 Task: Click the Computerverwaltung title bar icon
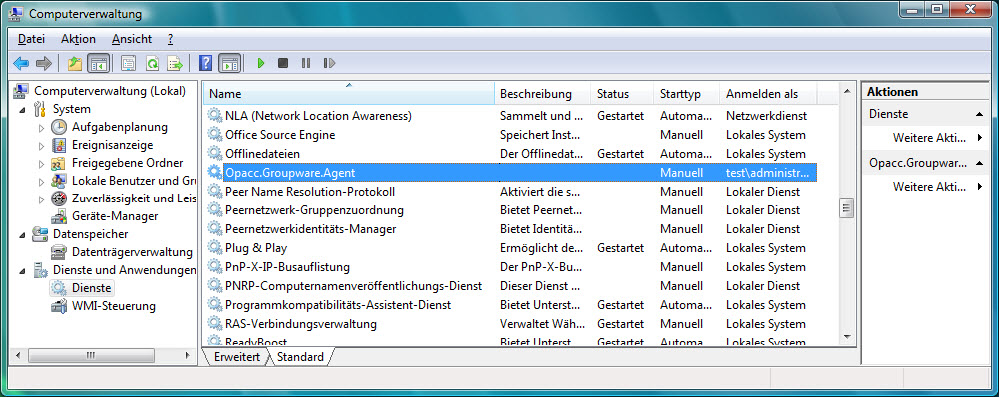point(17,13)
